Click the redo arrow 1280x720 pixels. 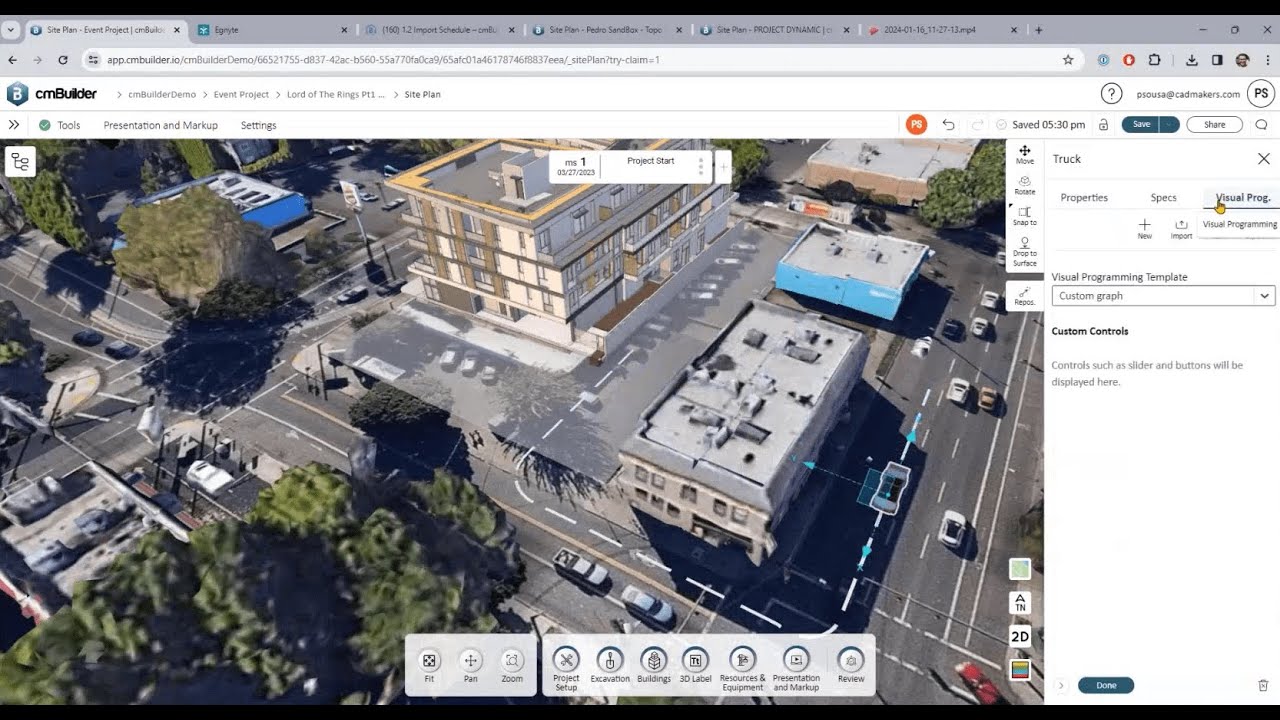click(x=977, y=125)
